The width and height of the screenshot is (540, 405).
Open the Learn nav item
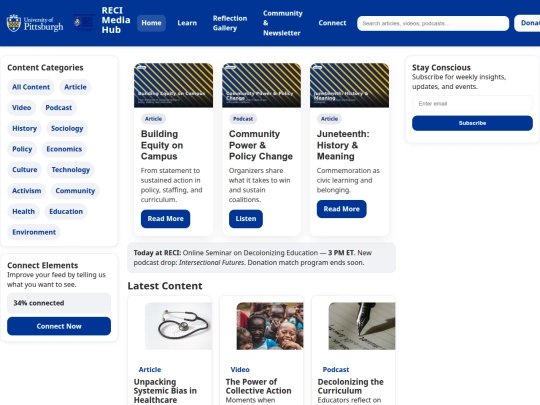(187, 23)
